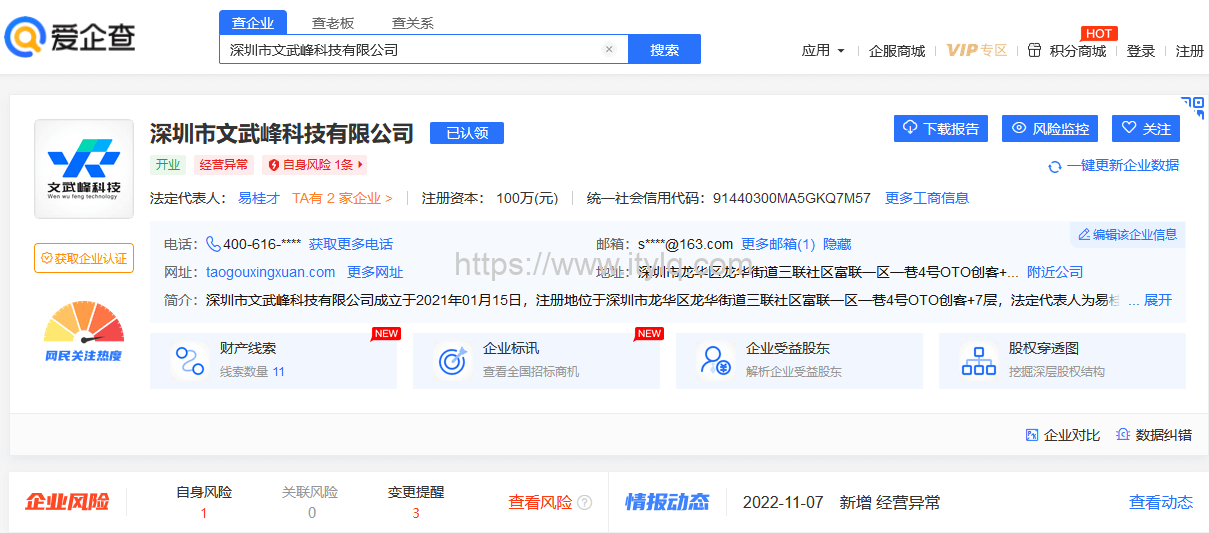Image resolution: width=1209 pixels, height=533 pixels.
Task: Click the gift icon beside 积分商城
Action: point(1034,51)
